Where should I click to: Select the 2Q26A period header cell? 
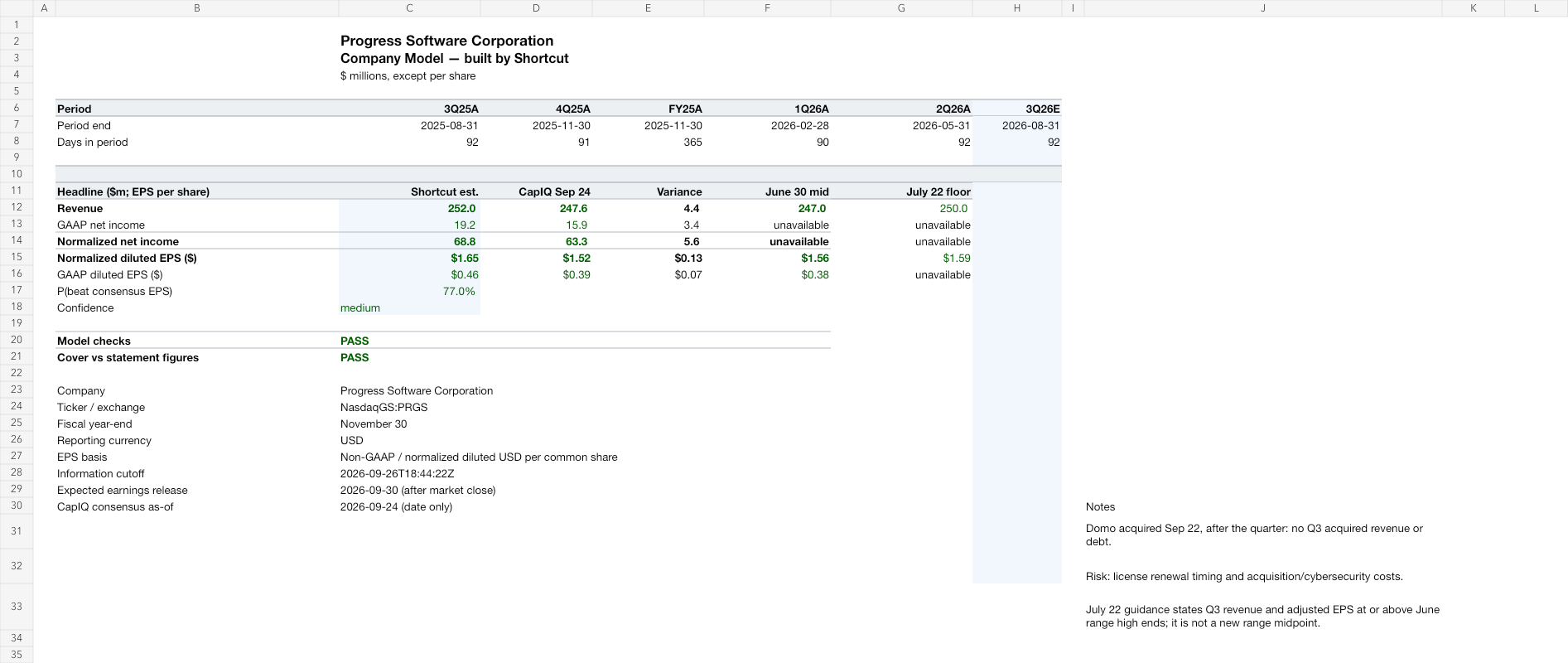tap(953, 109)
